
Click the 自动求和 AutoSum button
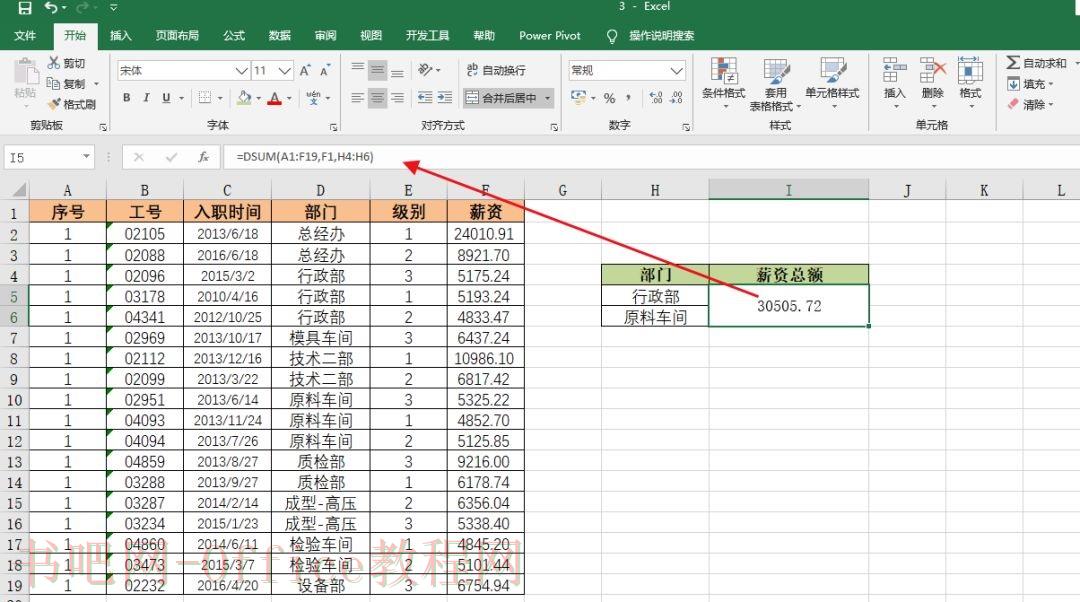pyautogui.click(x=1037, y=63)
